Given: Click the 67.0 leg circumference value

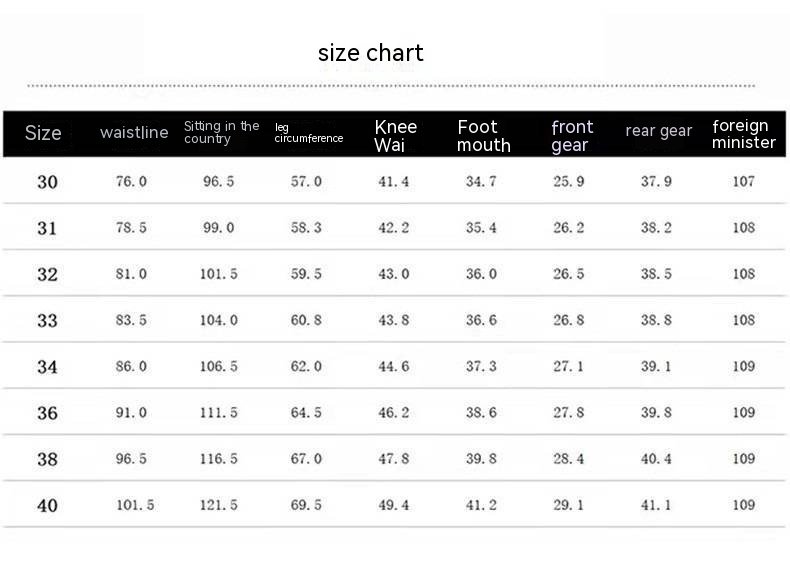Looking at the screenshot, I should 306,459.
